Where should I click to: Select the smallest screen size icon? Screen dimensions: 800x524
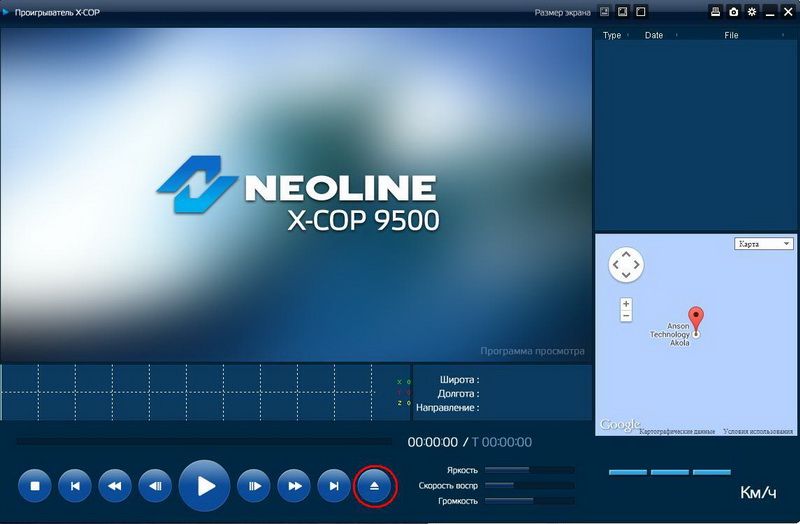coord(604,12)
